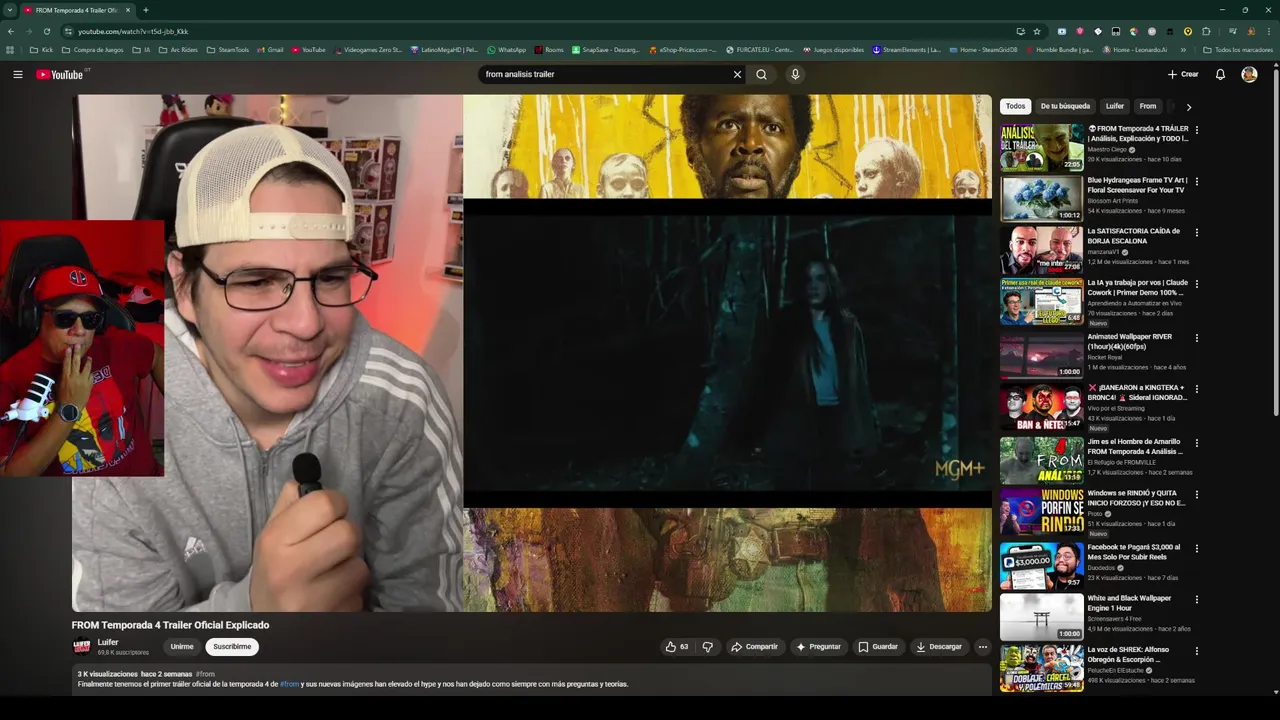Click the magnifying glass search button
The height and width of the screenshot is (720, 1280).
click(761, 74)
